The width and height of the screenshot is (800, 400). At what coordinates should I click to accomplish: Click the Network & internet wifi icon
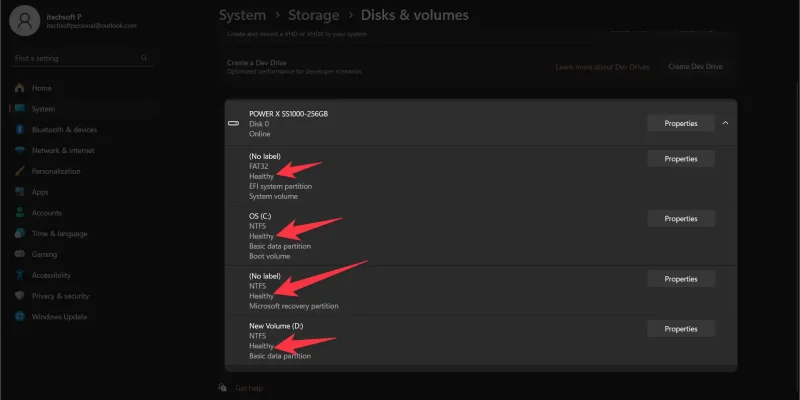19,151
